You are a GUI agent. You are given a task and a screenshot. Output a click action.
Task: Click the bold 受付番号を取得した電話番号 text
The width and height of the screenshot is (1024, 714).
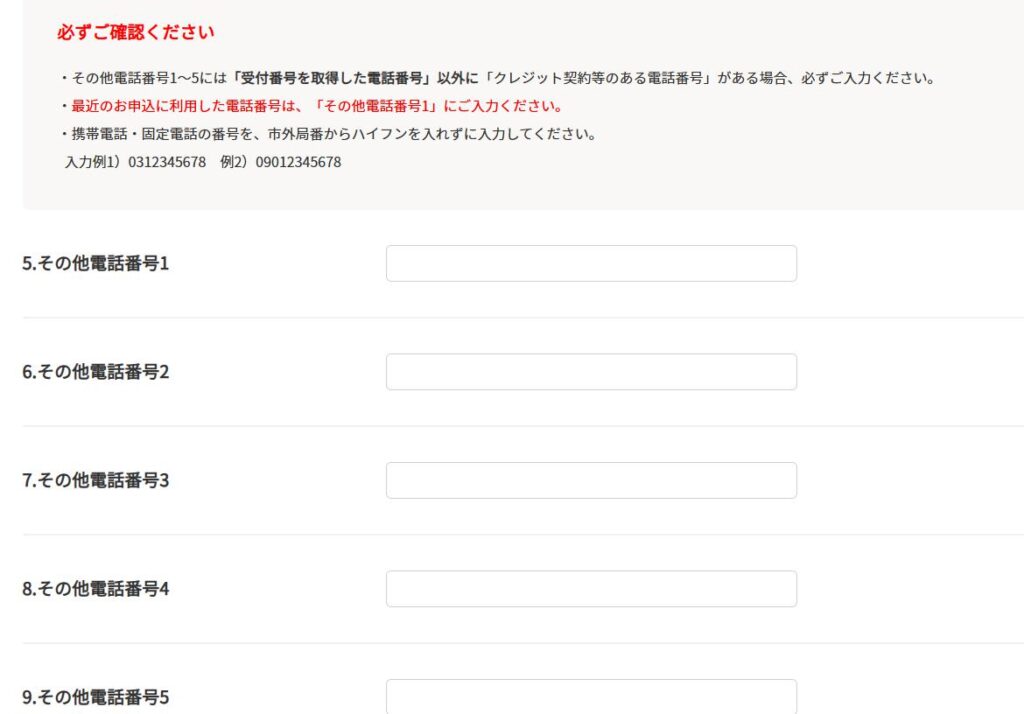click(x=332, y=78)
